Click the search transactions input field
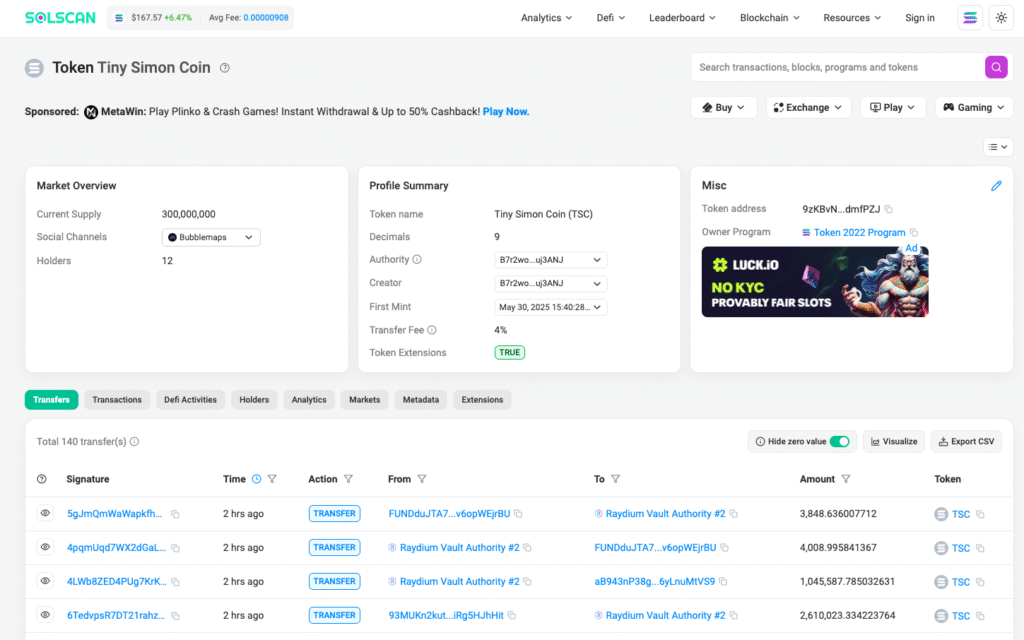Screen dimensions: 1024x640 [x=836, y=67]
